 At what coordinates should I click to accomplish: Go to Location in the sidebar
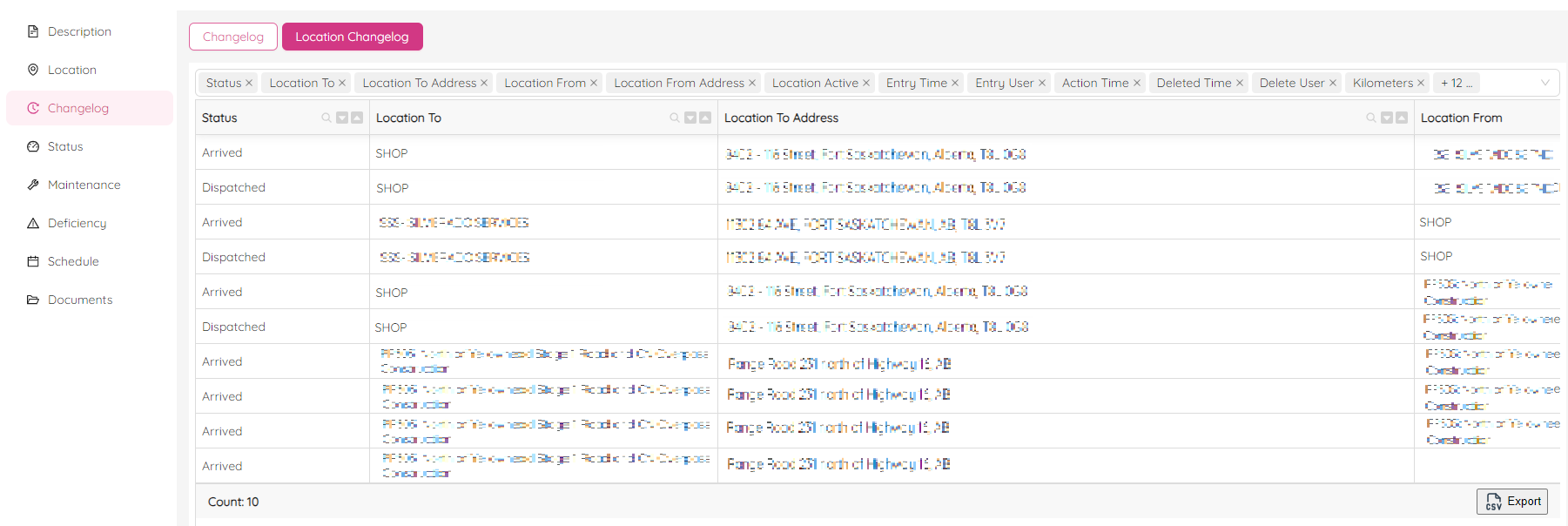[x=89, y=70]
